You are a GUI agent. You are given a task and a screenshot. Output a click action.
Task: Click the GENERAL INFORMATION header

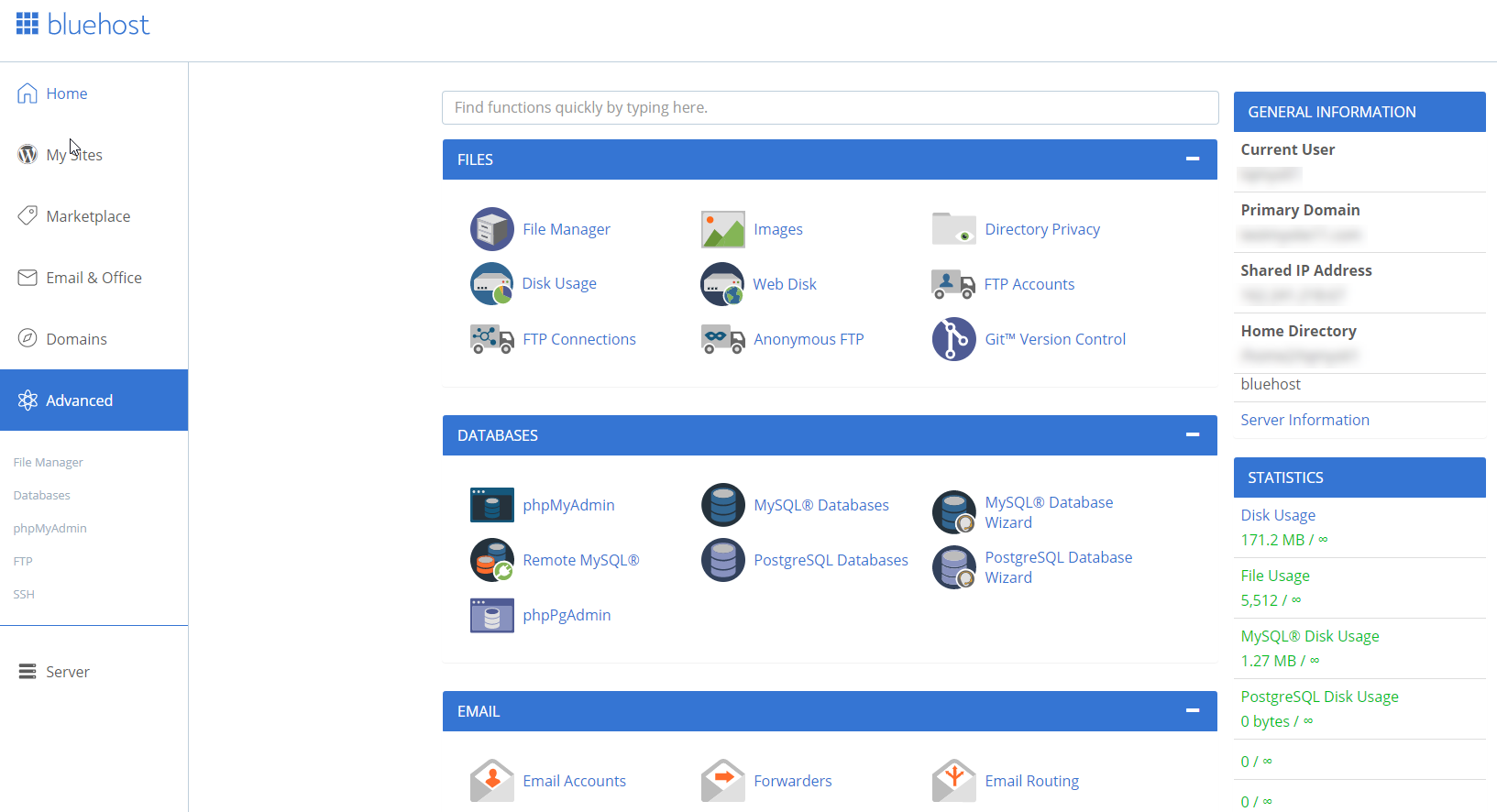(1359, 112)
